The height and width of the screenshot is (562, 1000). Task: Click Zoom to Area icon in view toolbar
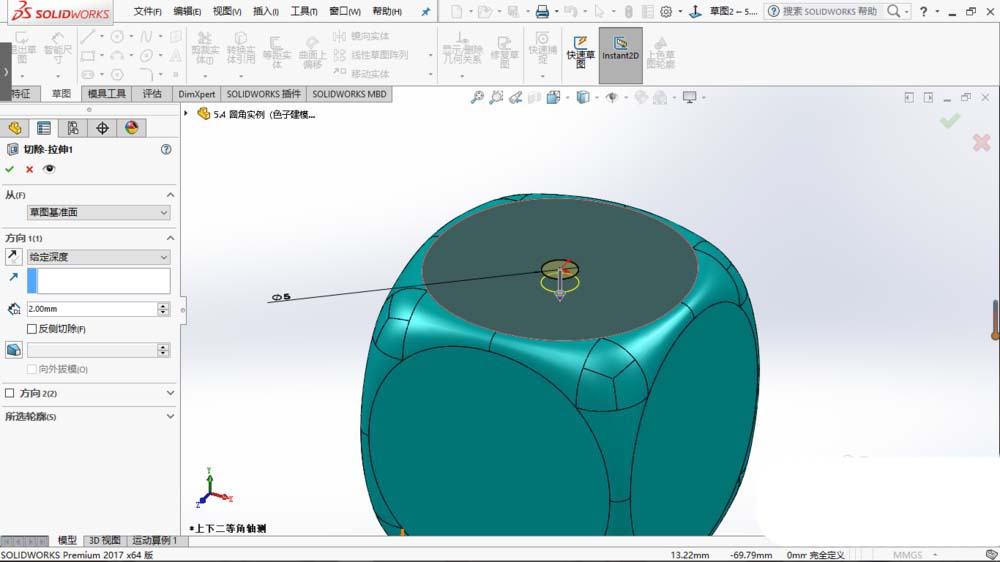pos(496,97)
